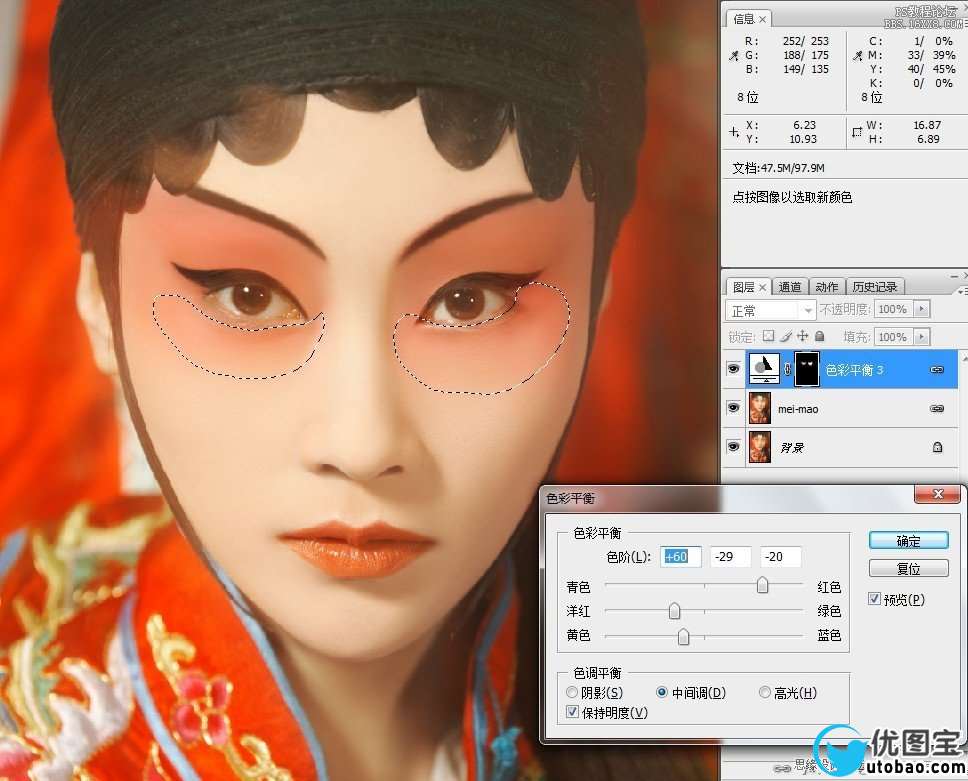Click the lock all padlock icon
Image resolution: width=968 pixels, height=781 pixels.
pos(820,336)
